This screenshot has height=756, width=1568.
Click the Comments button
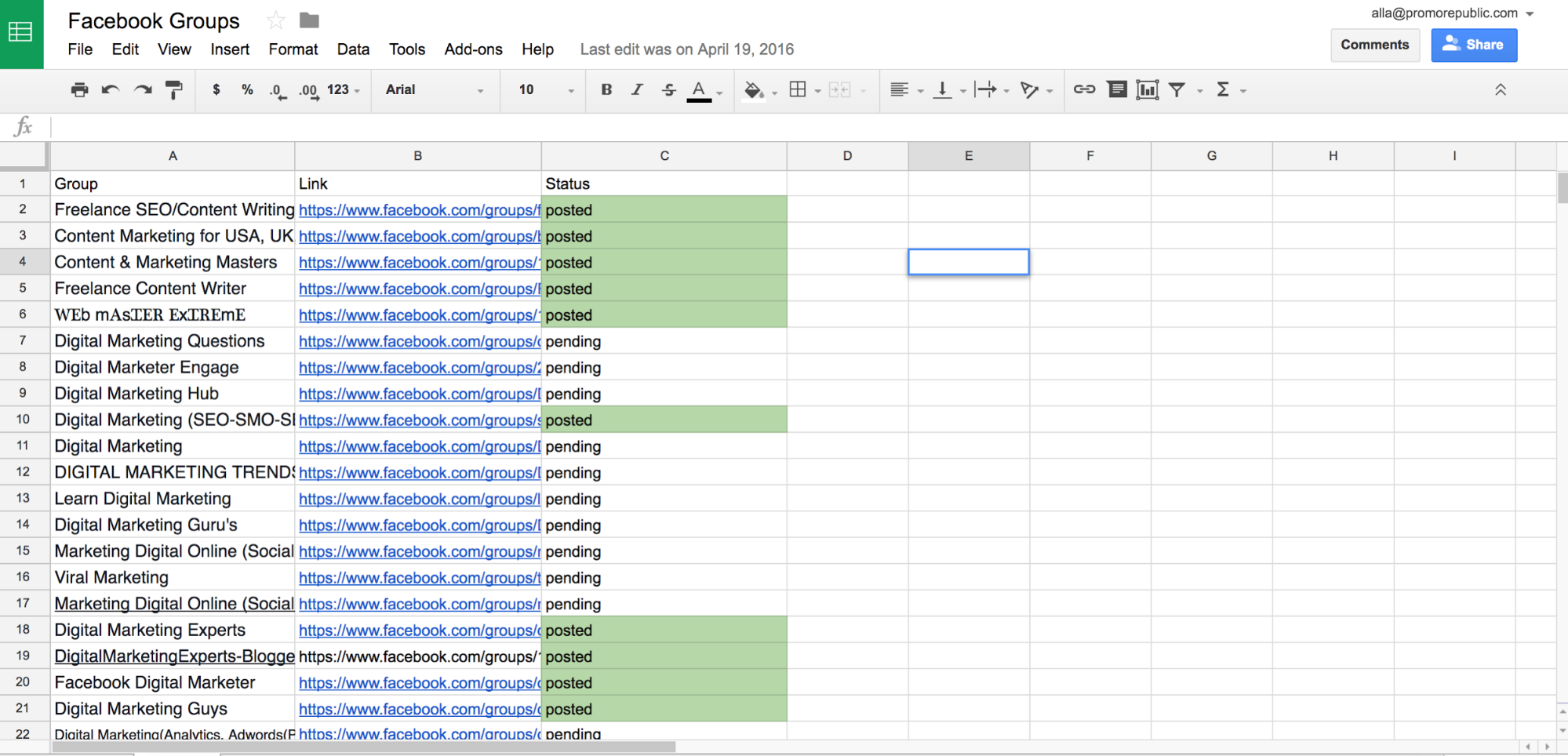(x=1375, y=45)
